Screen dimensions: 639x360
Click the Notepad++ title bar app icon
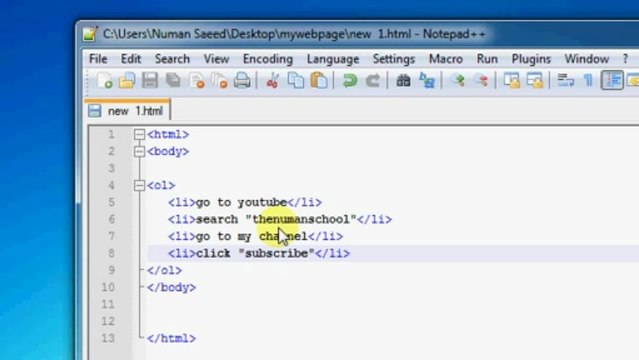click(90, 34)
